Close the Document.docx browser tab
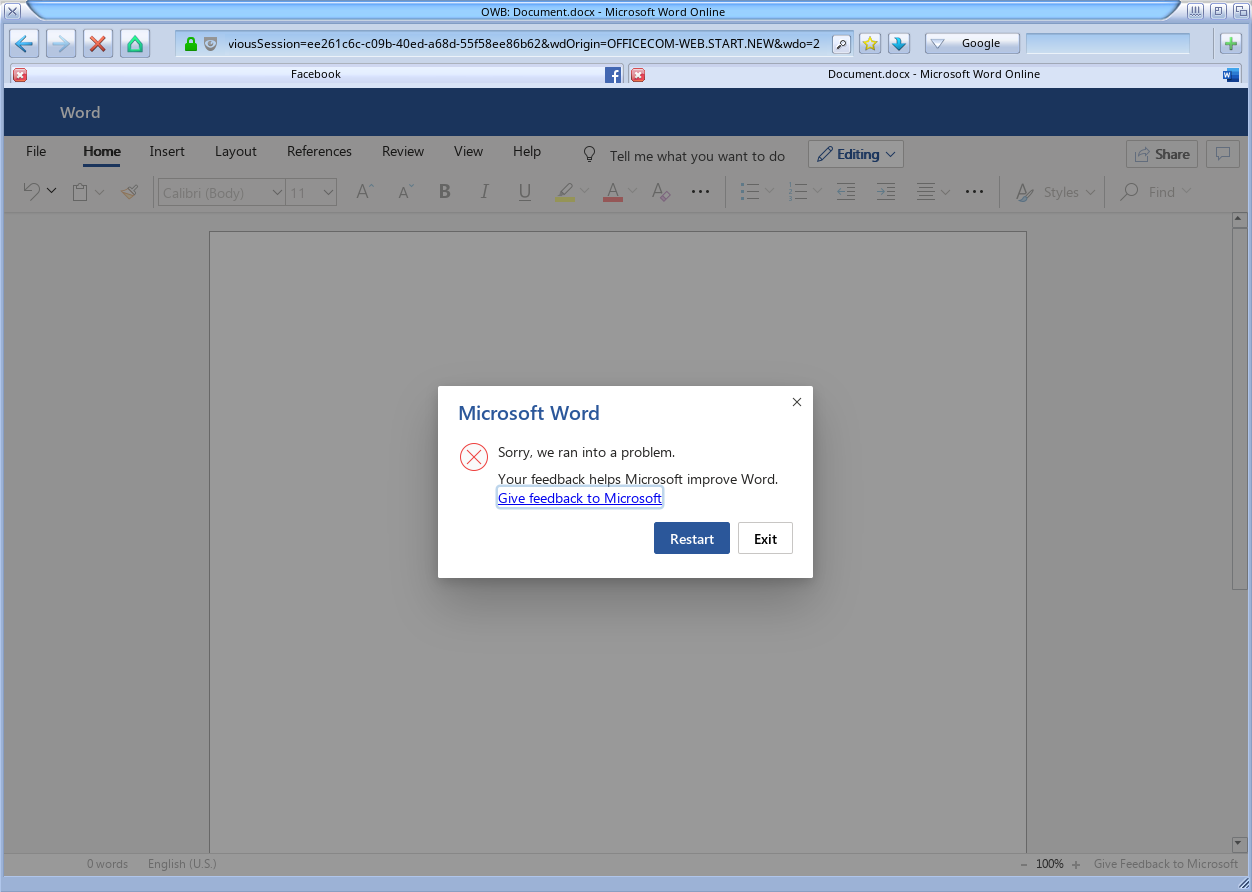 [x=638, y=75]
